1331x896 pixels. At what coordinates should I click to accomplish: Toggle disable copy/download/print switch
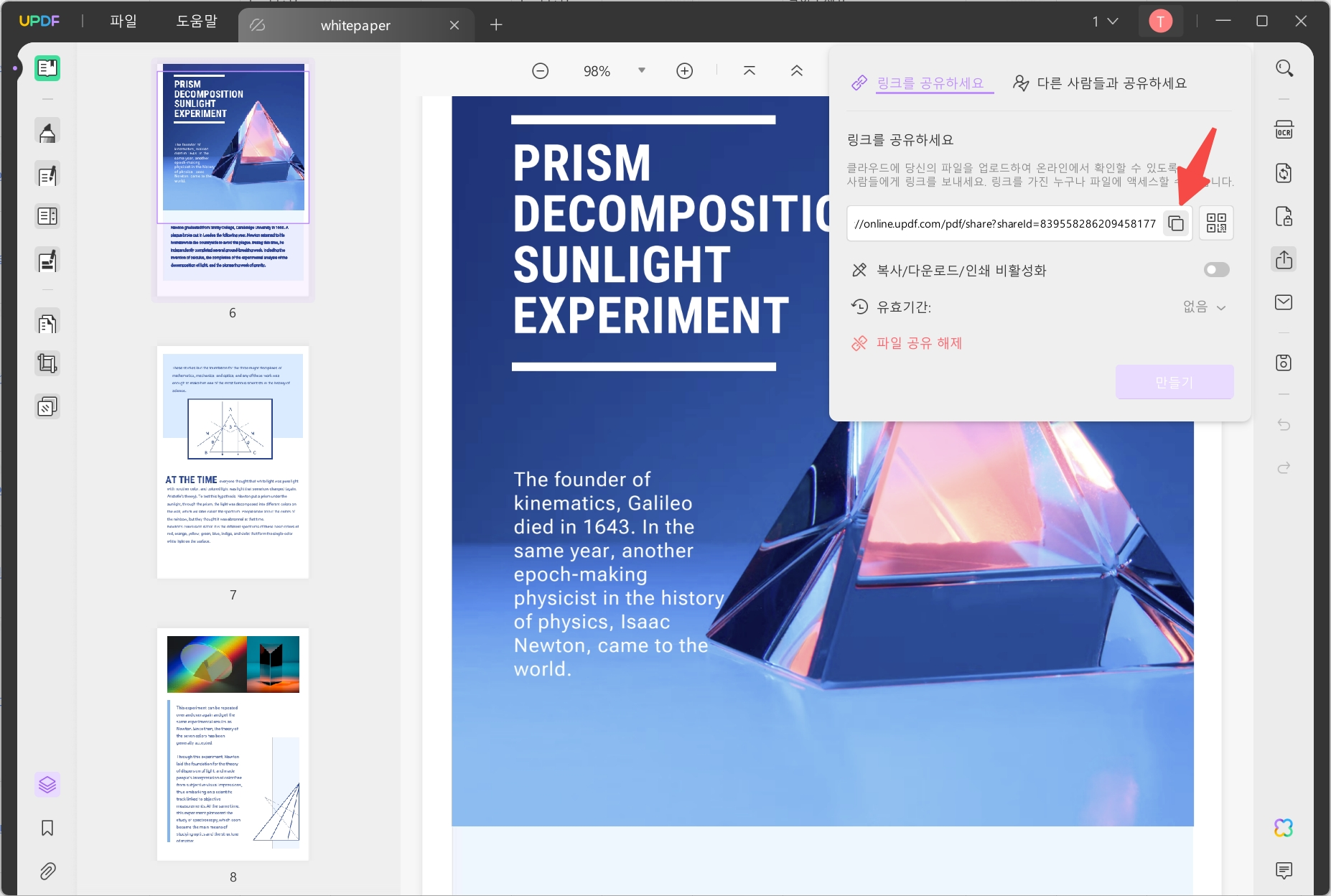[x=1216, y=270]
